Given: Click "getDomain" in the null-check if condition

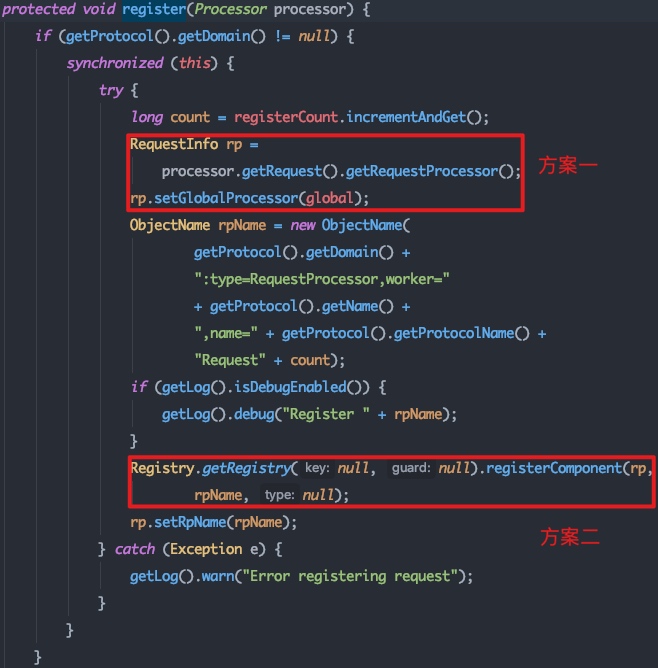Looking at the screenshot, I should [214, 37].
